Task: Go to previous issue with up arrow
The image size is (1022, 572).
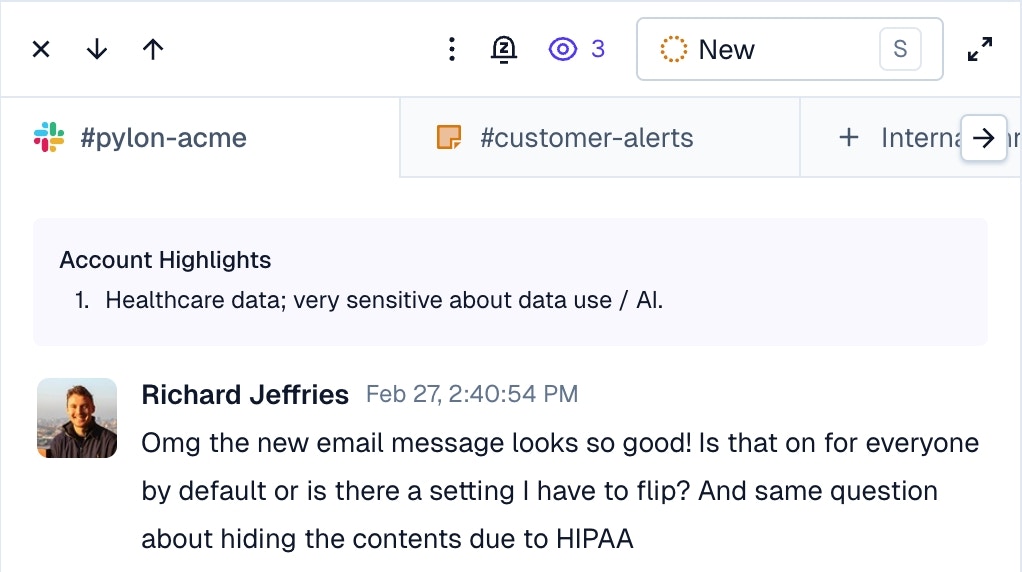Action: click(153, 49)
